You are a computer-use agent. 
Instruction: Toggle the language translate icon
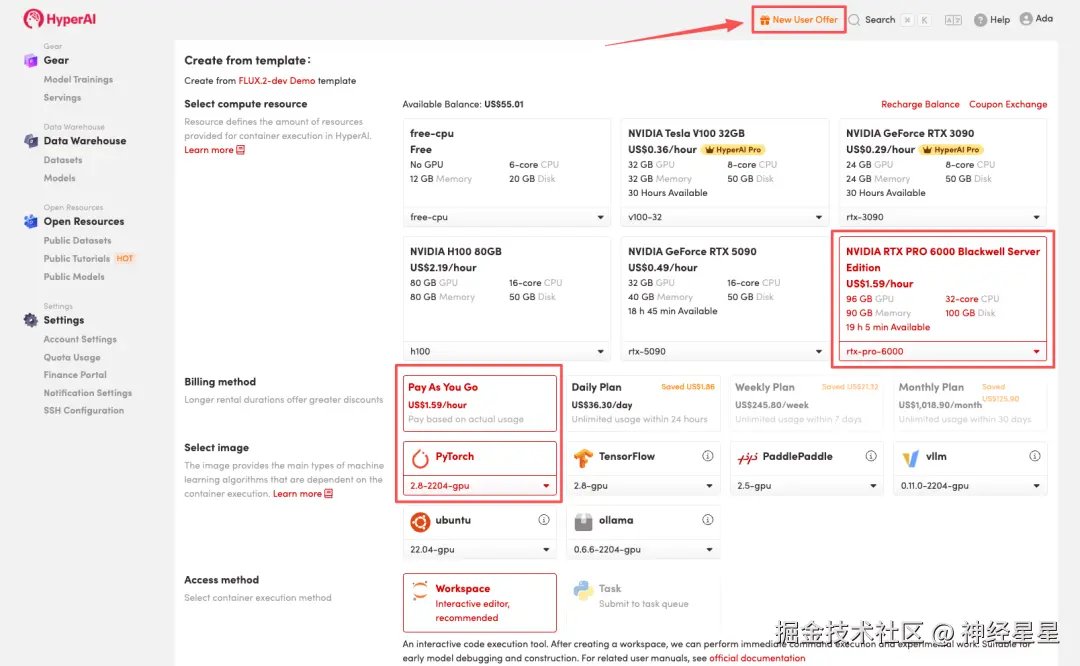tap(953, 20)
